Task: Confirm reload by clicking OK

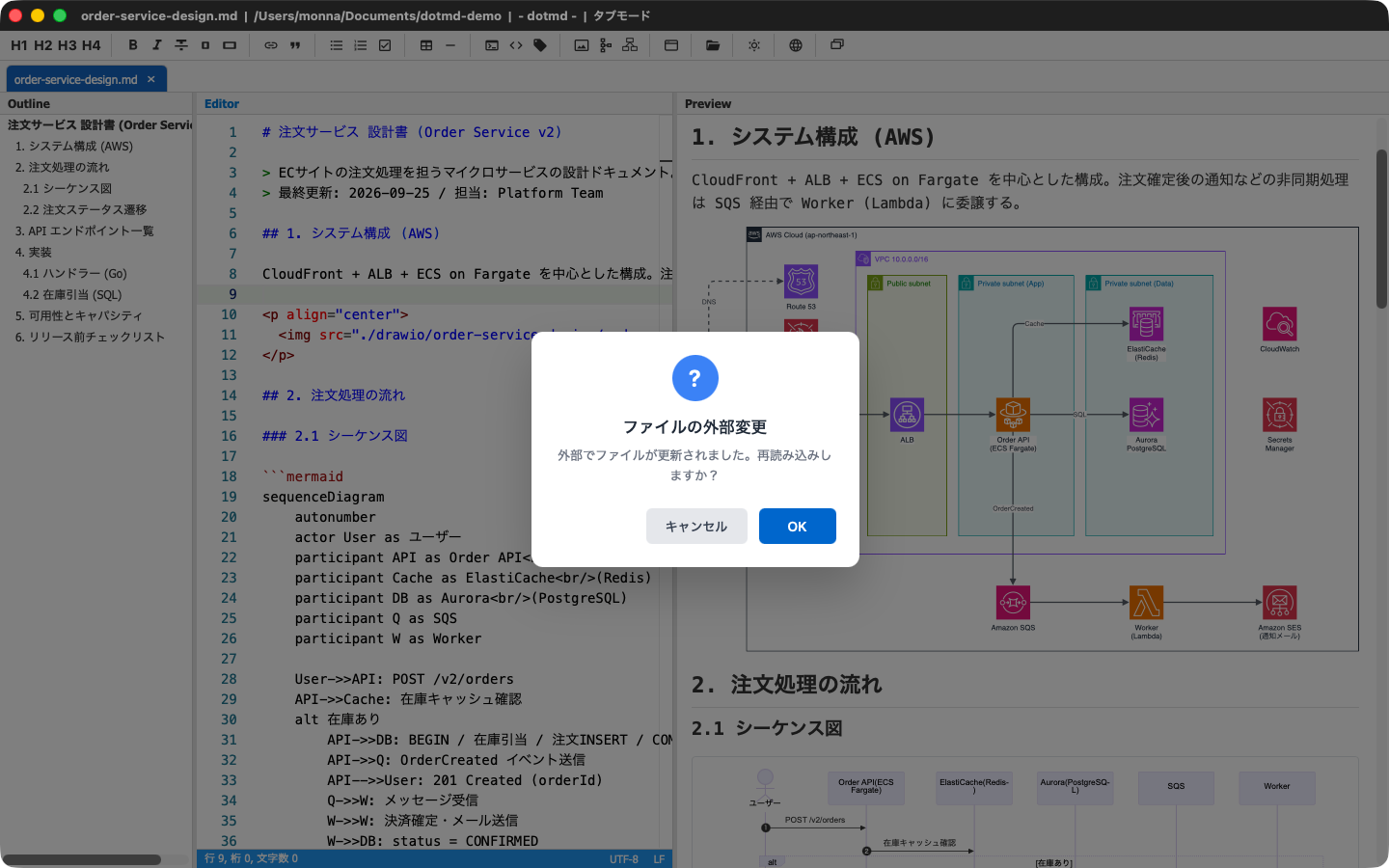Action: click(x=798, y=527)
